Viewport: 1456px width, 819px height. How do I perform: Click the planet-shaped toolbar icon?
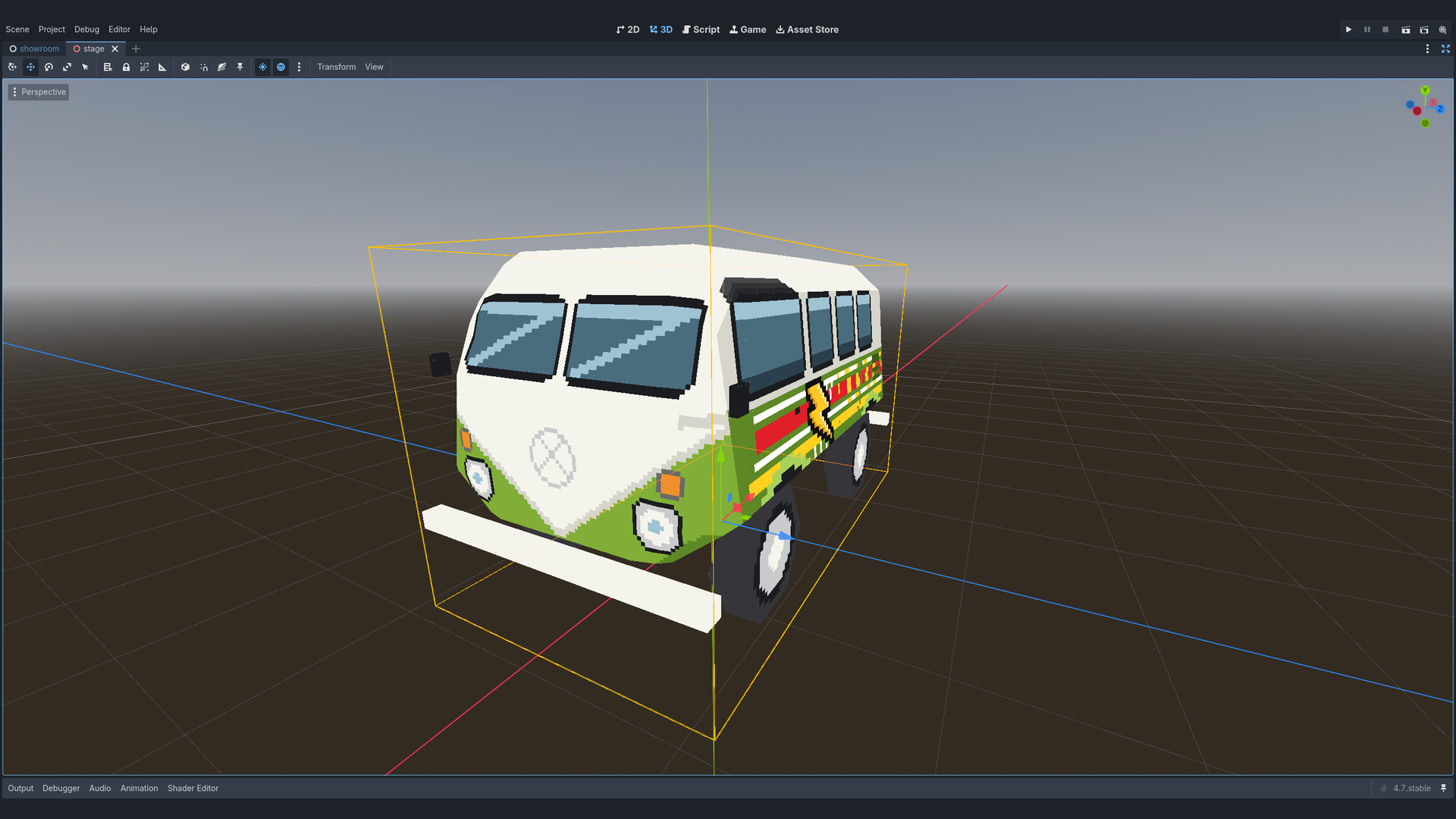pyautogui.click(x=221, y=67)
